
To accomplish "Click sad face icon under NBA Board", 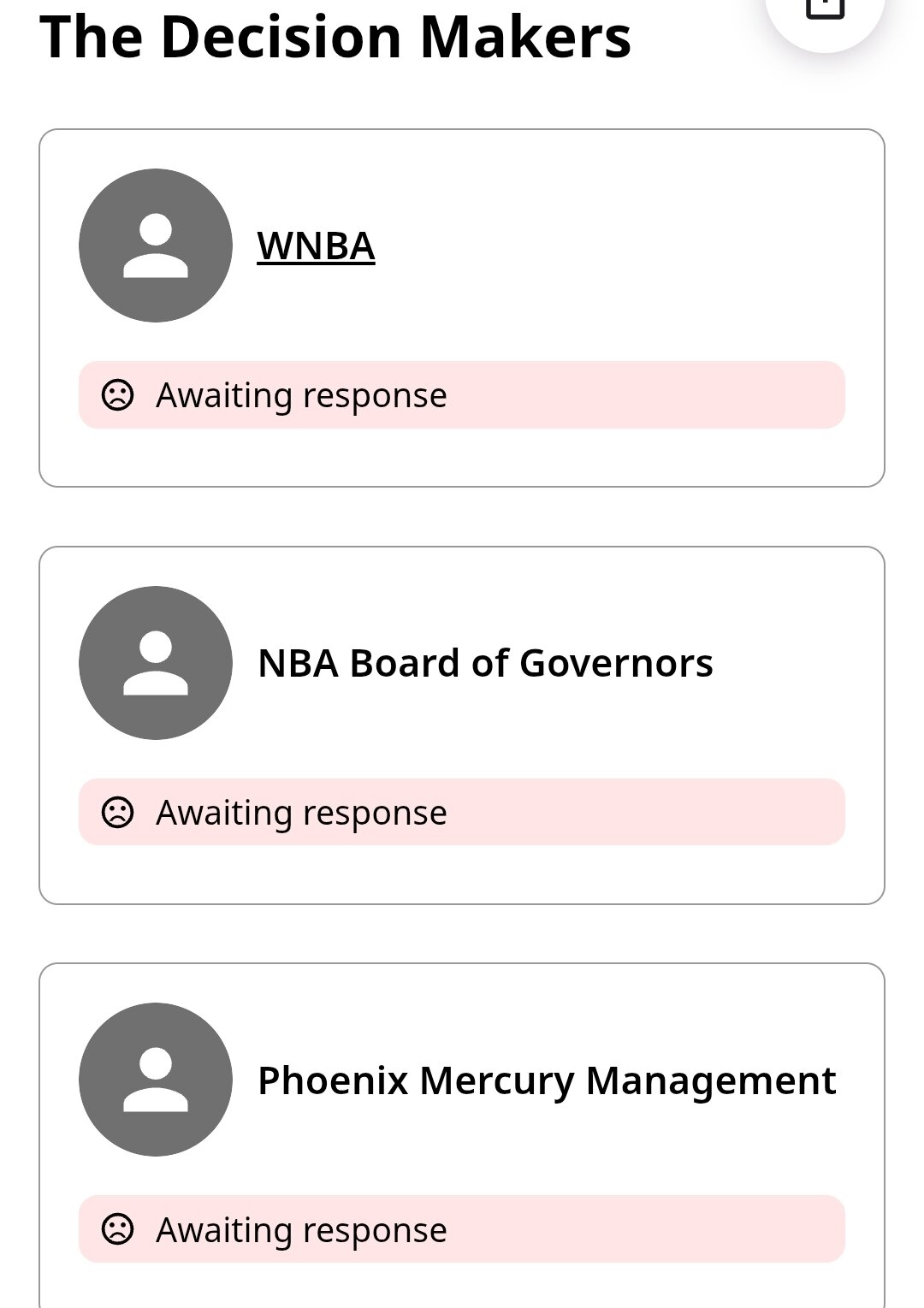I will [117, 812].
